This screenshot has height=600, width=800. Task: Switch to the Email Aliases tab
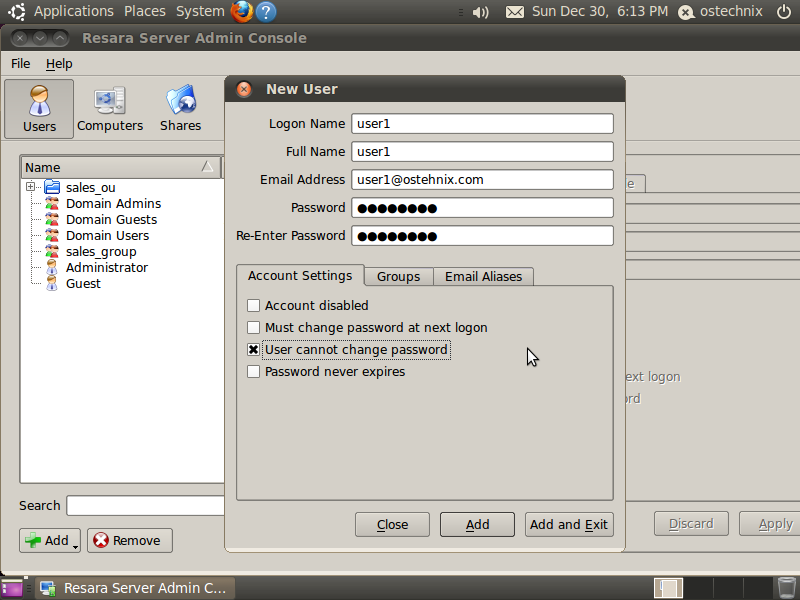pyautogui.click(x=483, y=277)
